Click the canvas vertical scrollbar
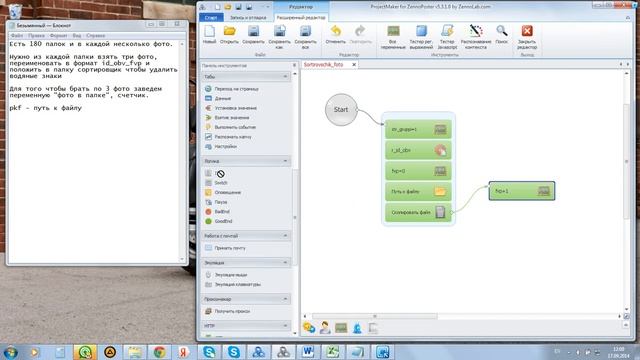This screenshot has height=360, width=640. point(627,161)
